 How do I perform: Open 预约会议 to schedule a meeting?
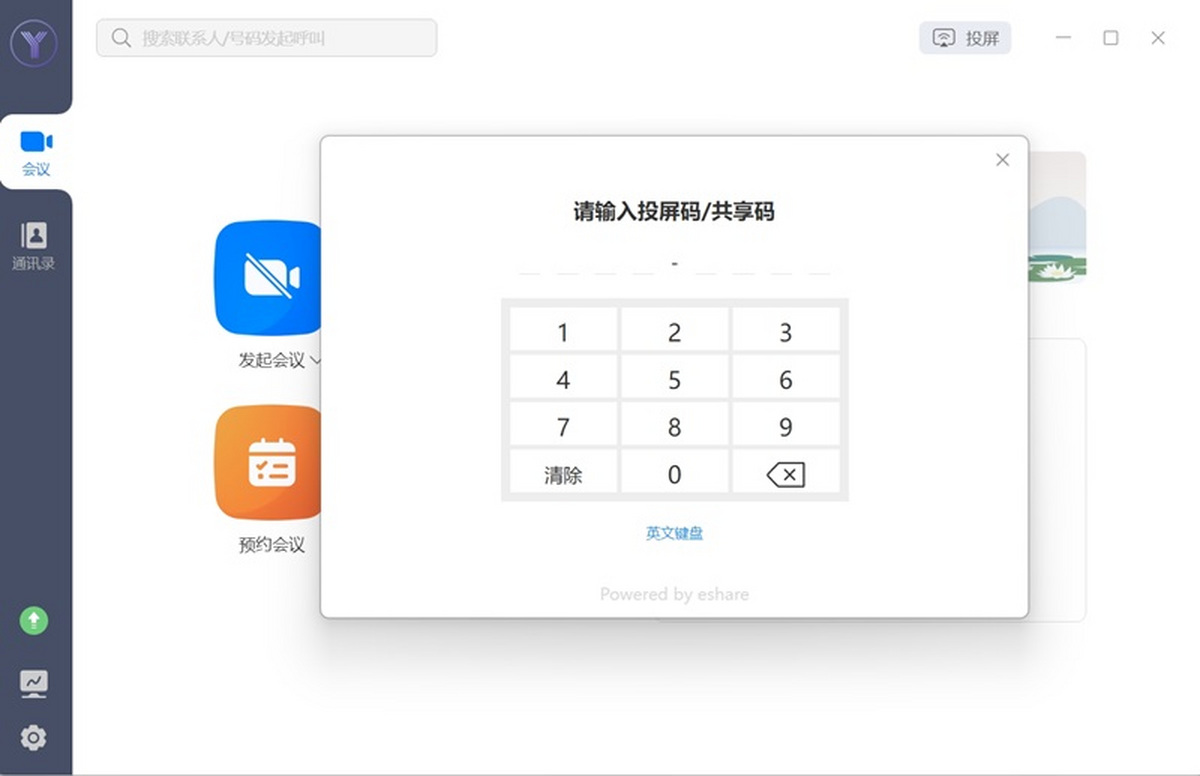[x=270, y=462]
